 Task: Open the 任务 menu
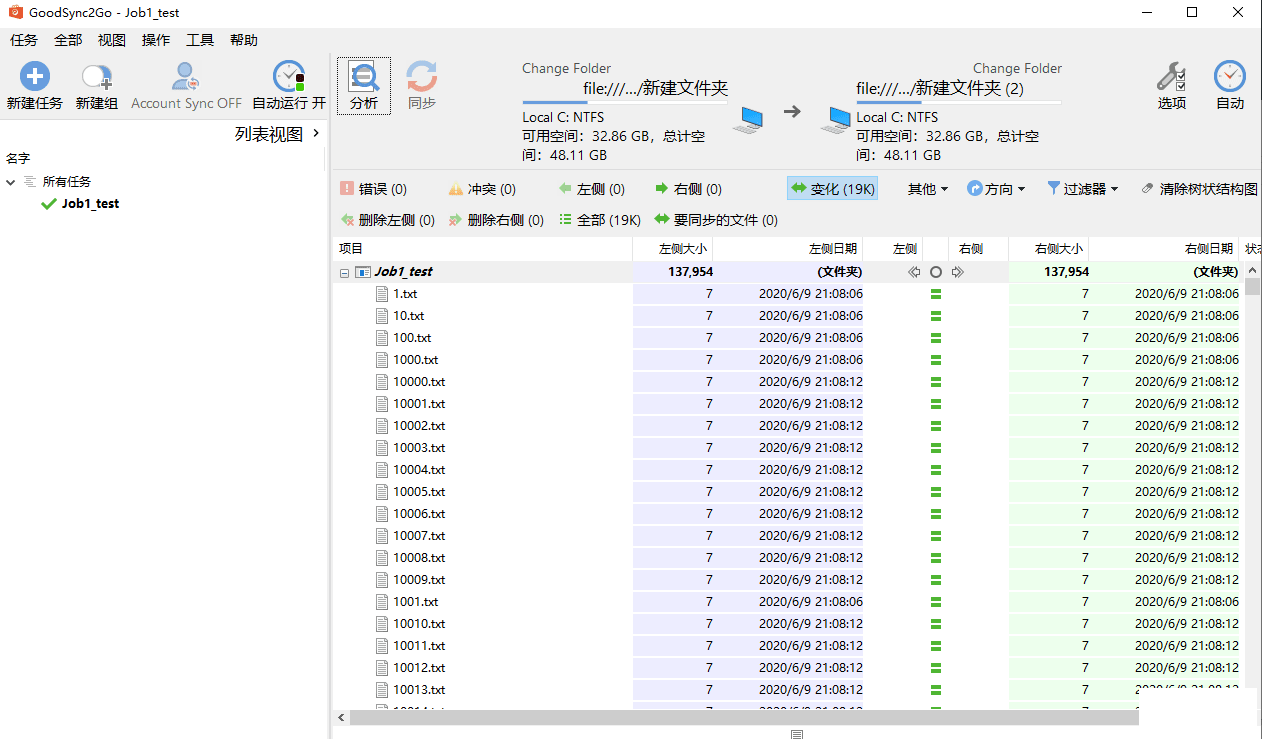coord(24,40)
